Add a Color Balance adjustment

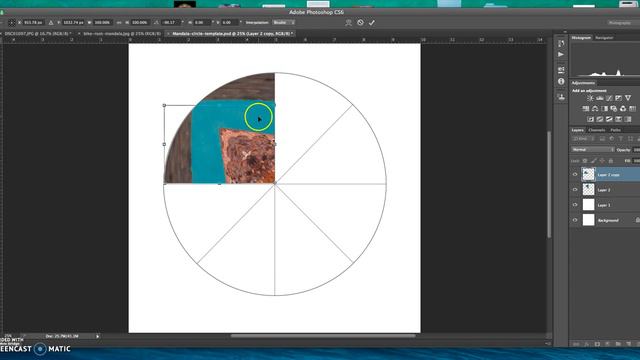pyautogui.click(x=595, y=109)
